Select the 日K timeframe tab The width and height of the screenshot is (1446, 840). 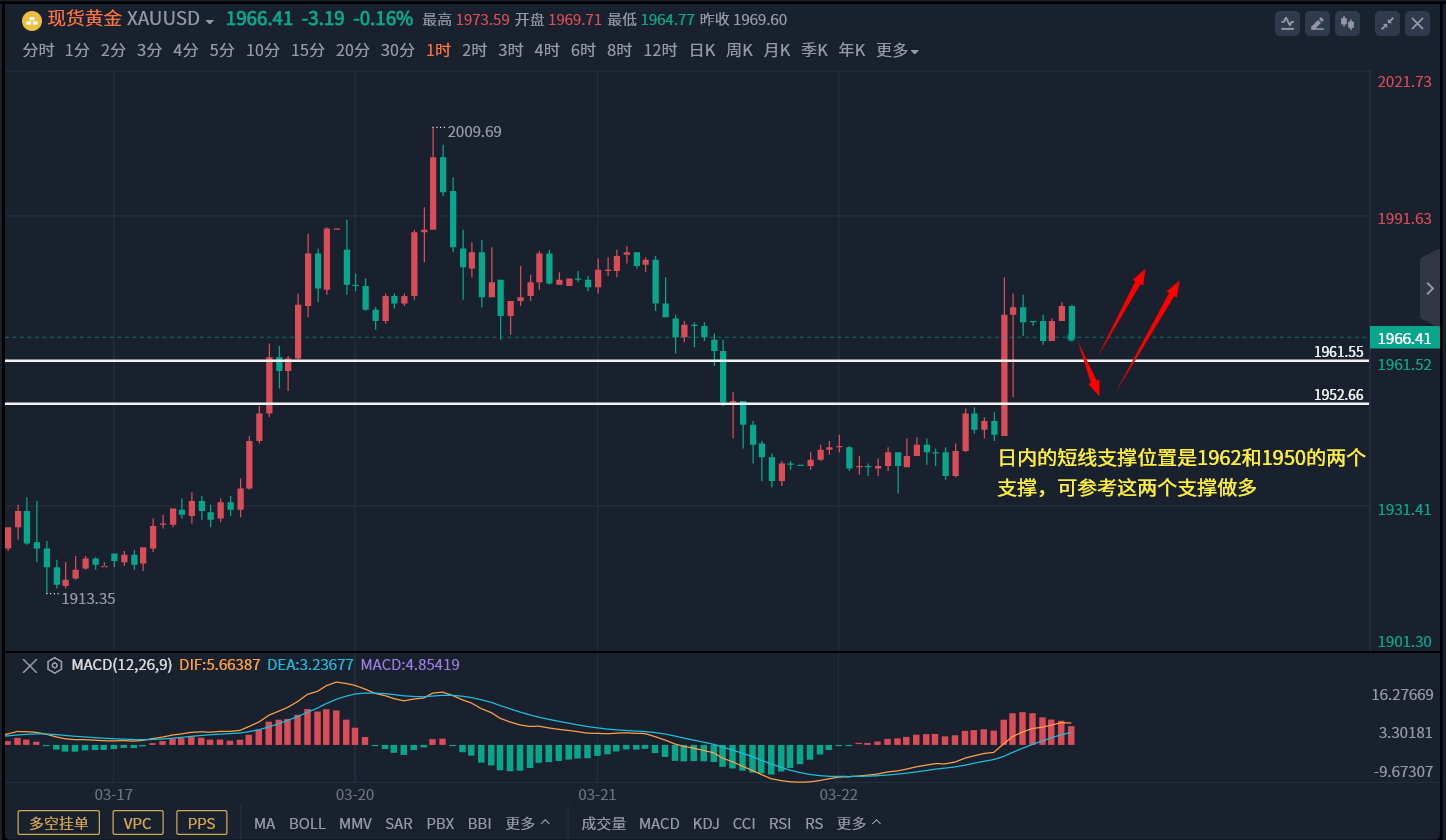pos(702,50)
